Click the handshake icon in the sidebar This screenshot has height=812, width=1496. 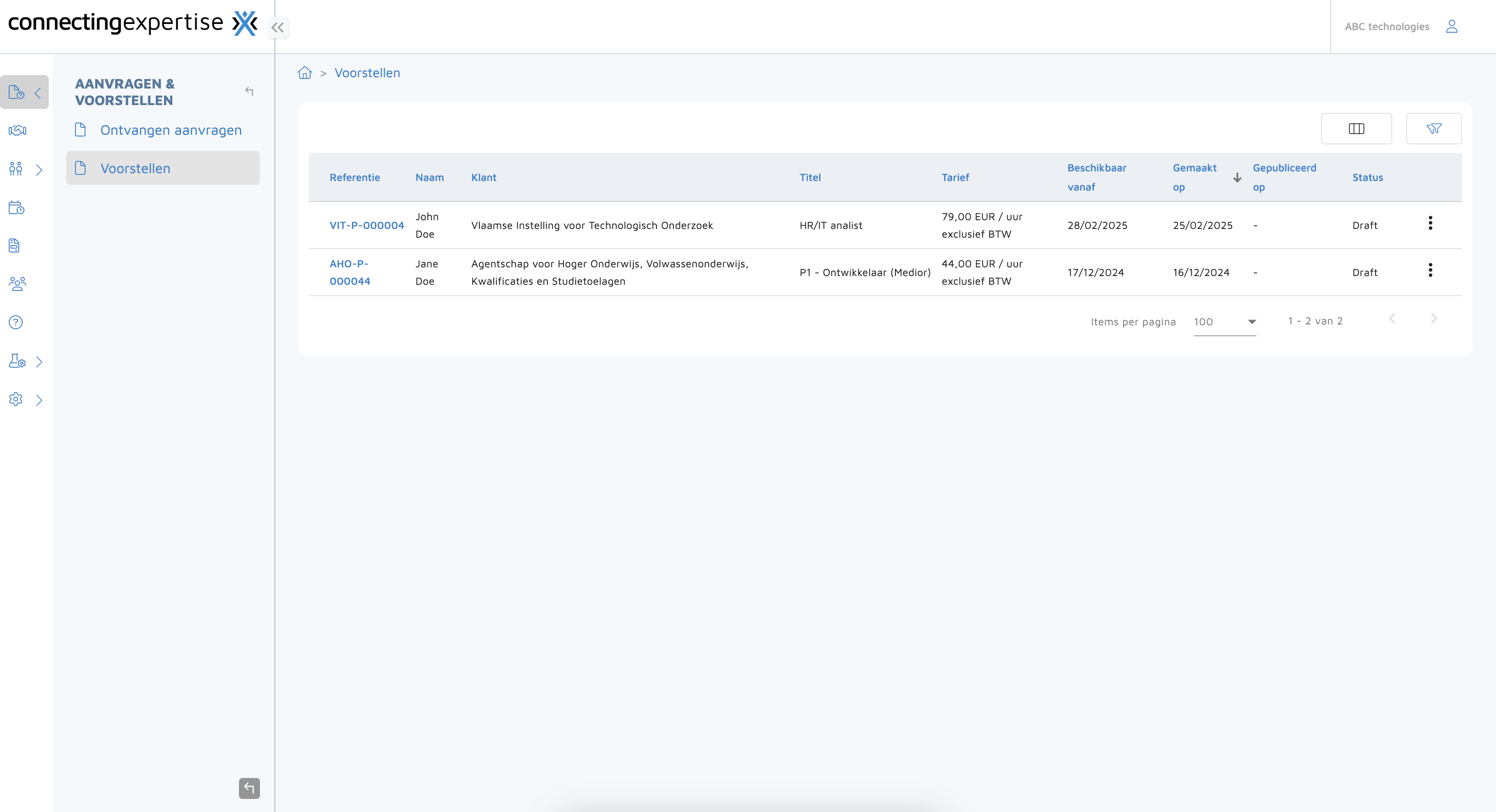coord(17,130)
